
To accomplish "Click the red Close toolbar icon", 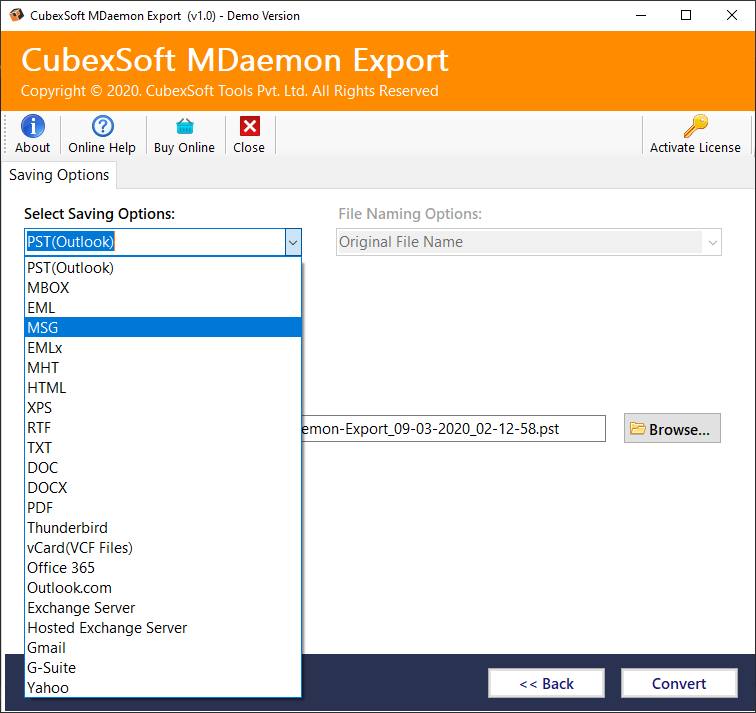I will pos(249,126).
